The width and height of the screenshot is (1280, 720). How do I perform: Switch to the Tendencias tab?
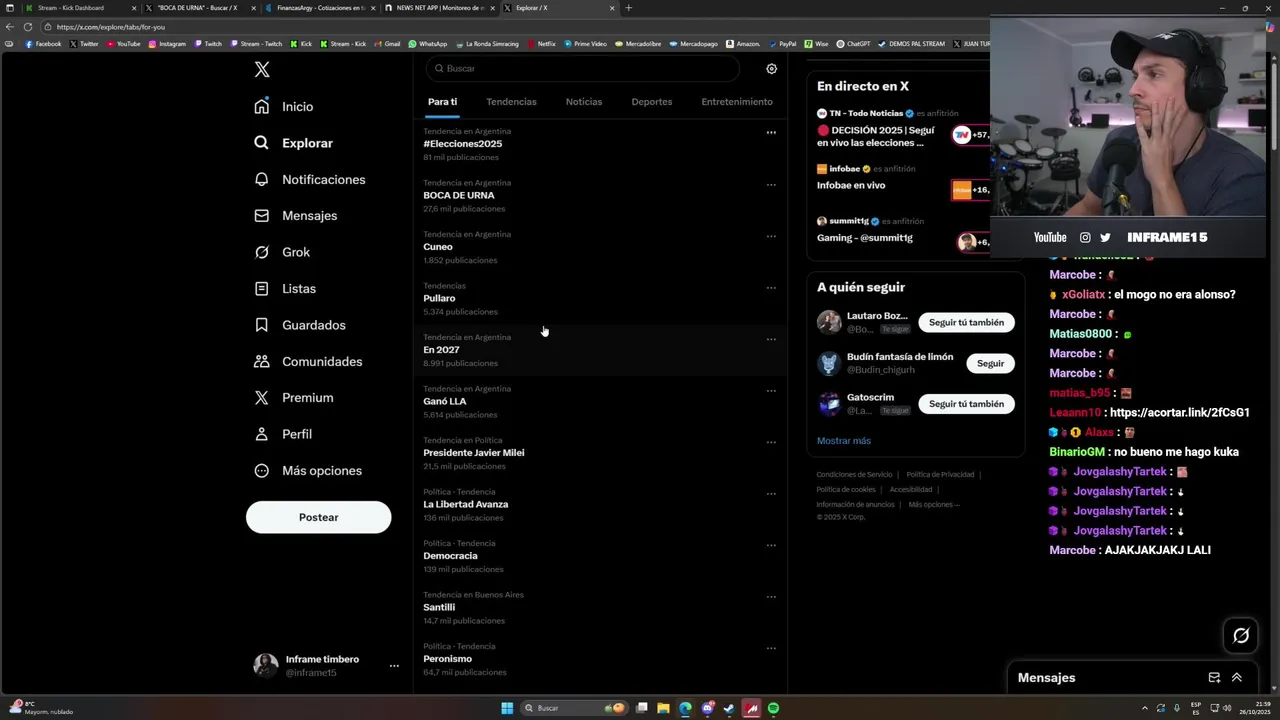click(x=511, y=102)
